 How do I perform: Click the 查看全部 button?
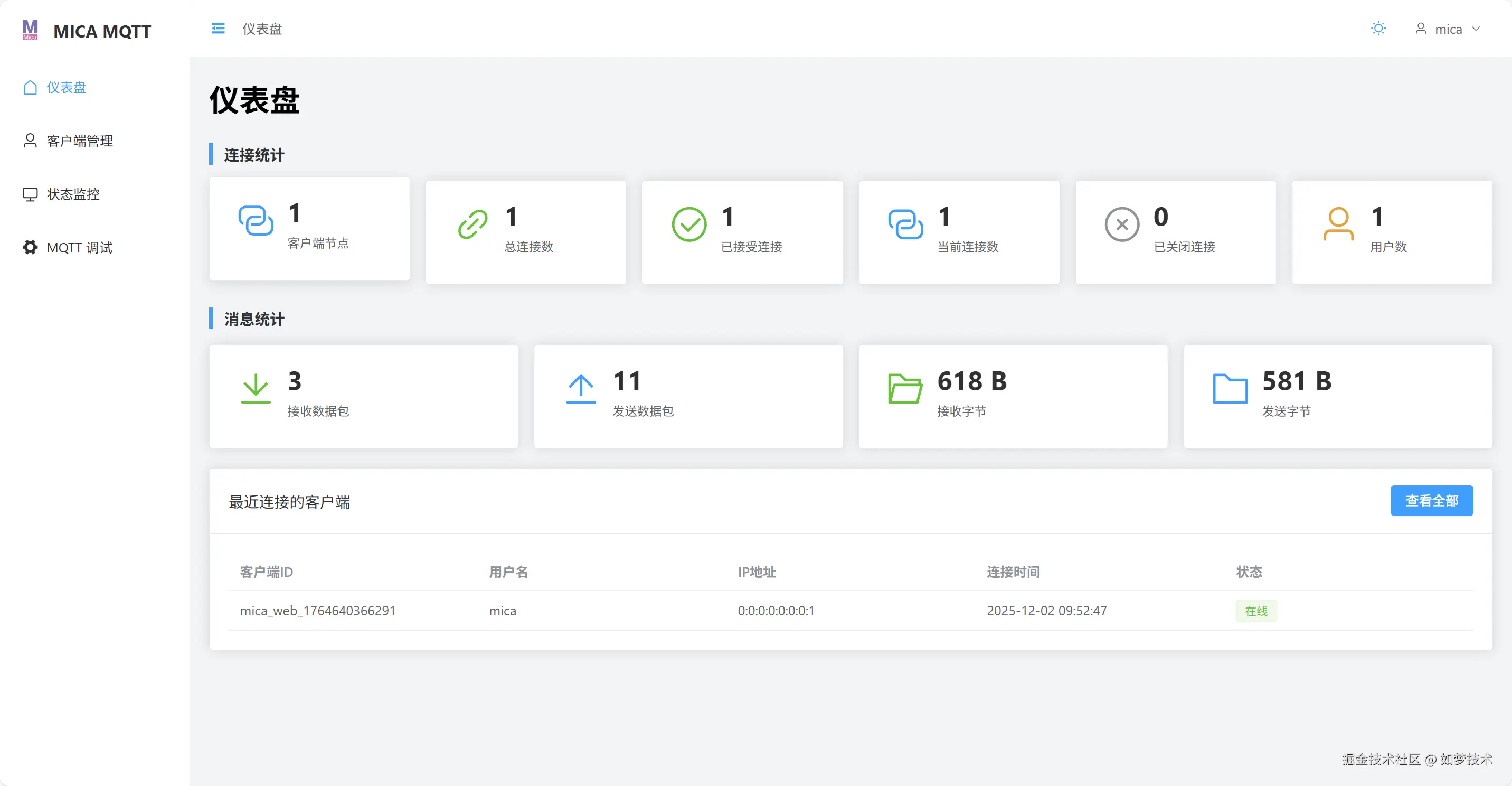point(1431,501)
